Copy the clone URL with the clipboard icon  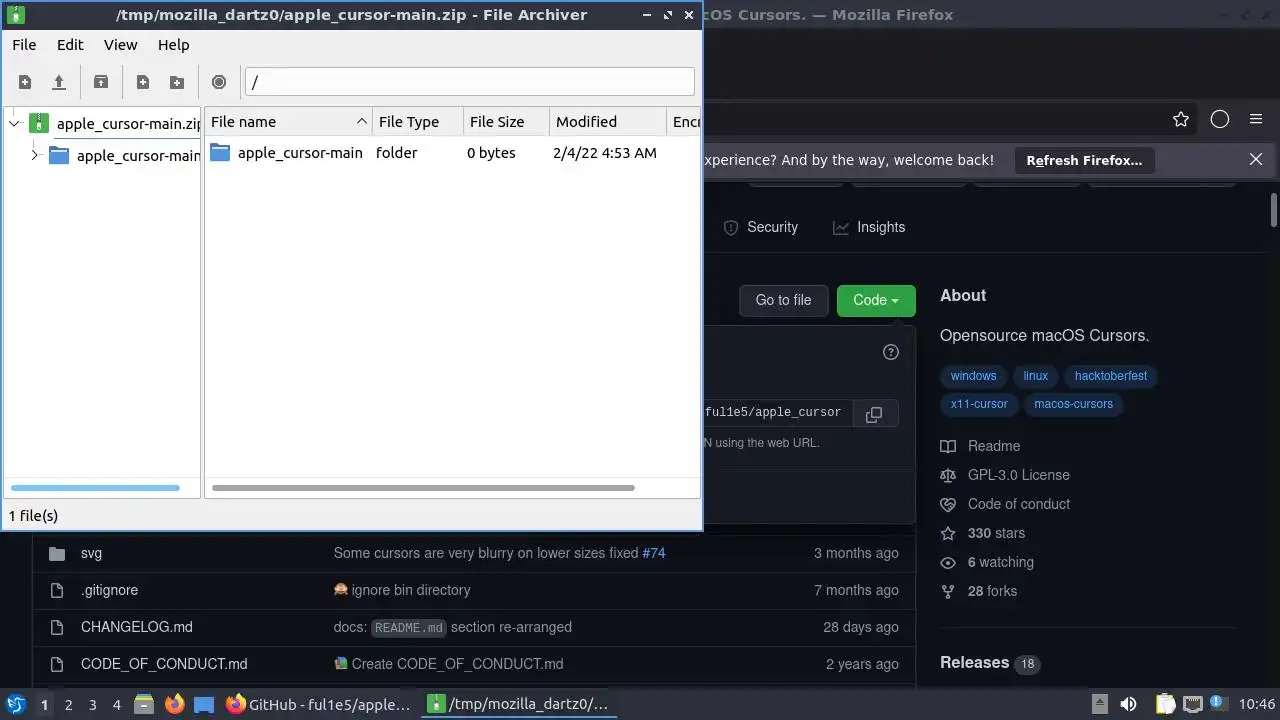[873, 414]
